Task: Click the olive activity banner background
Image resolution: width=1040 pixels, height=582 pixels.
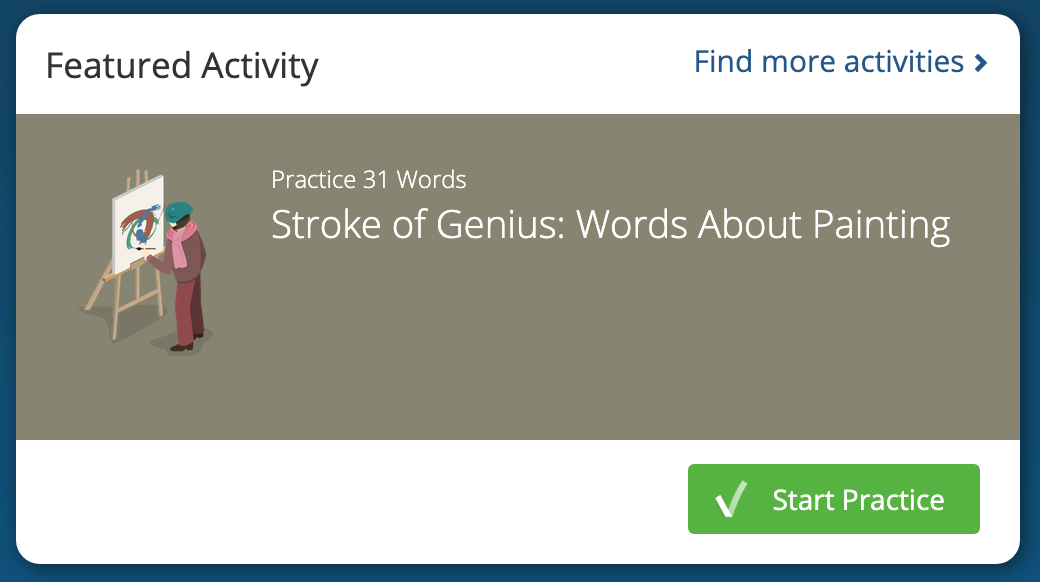Action: coord(600,350)
